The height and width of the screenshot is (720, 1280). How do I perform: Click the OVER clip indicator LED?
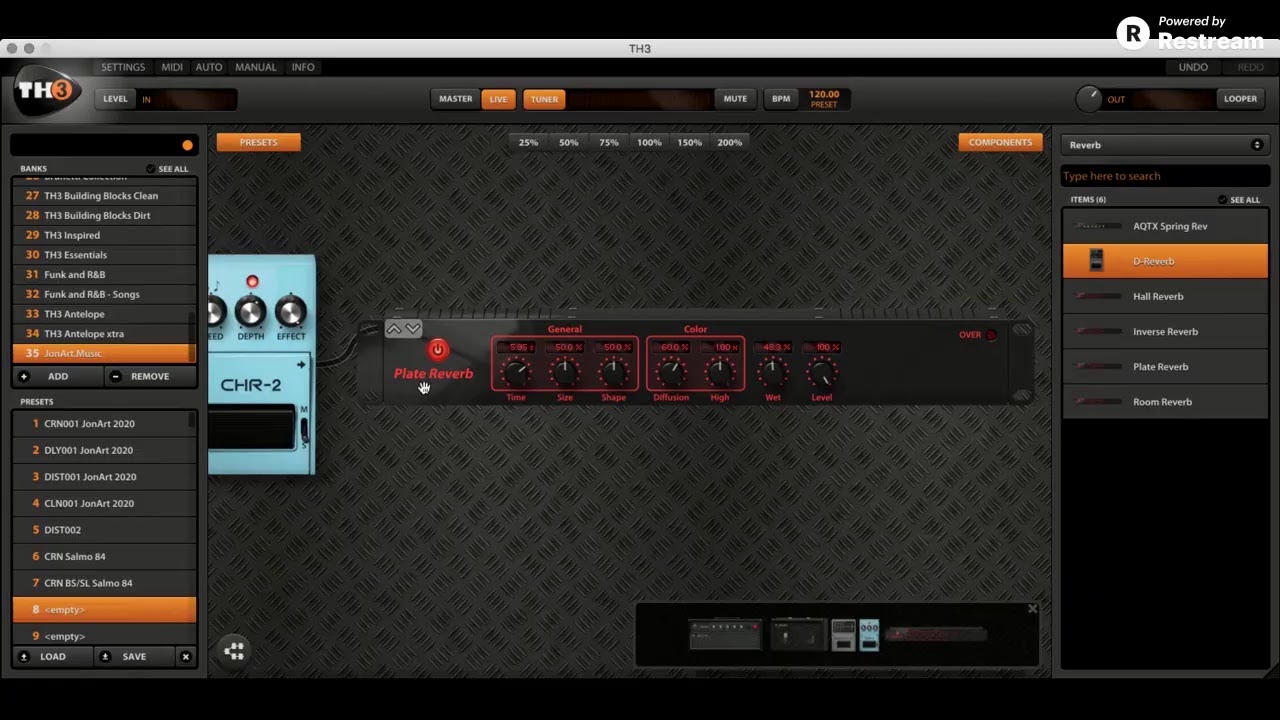pos(991,335)
